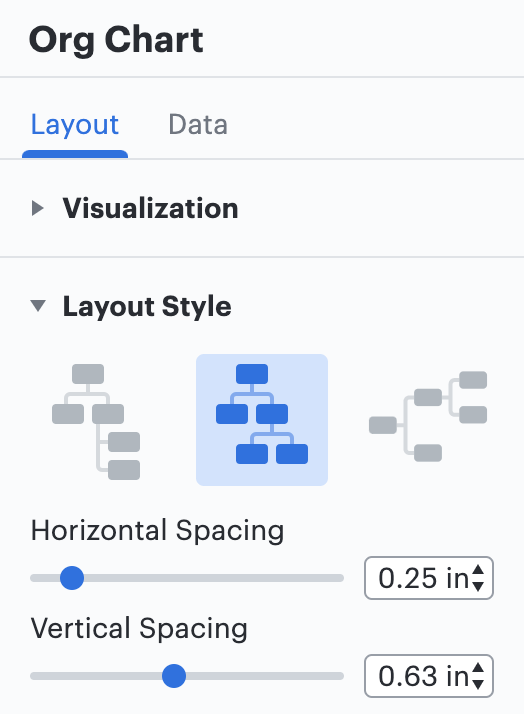Click the Vertical Spacing slider handle
The image size is (524, 714).
[174, 676]
